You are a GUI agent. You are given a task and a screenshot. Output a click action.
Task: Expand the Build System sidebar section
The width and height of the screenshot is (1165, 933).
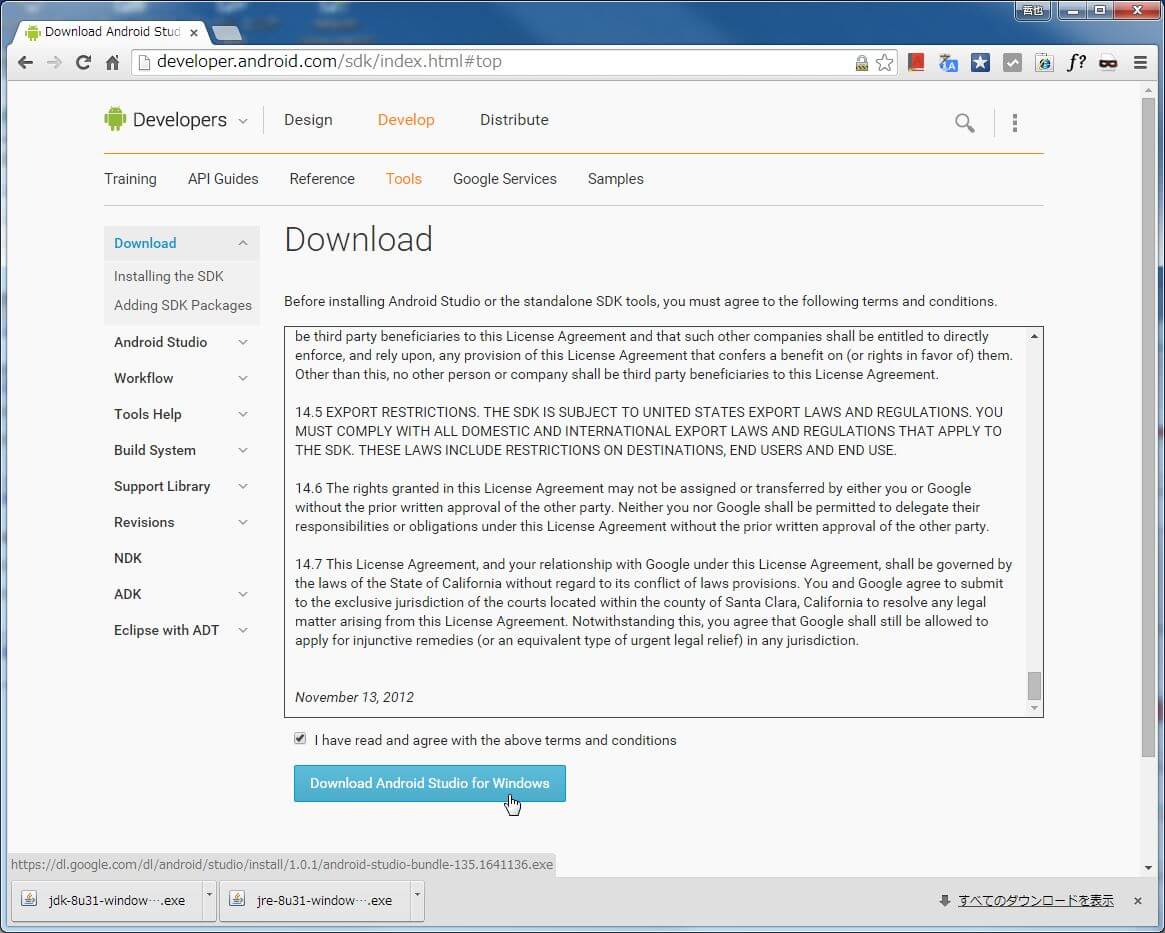pyautogui.click(x=242, y=450)
